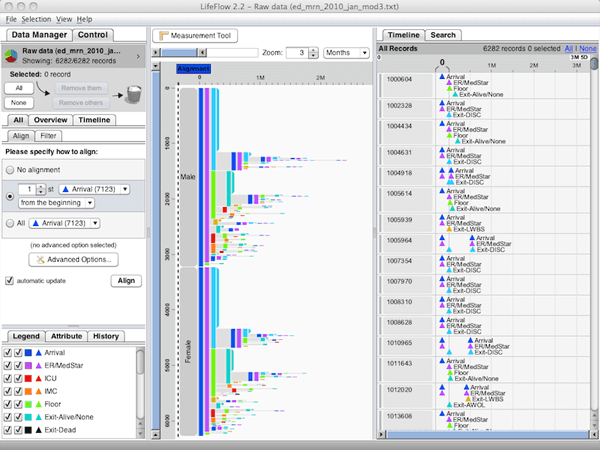Open the Selection menu
Screen dimensions: 600x450
tap(36, 19)
